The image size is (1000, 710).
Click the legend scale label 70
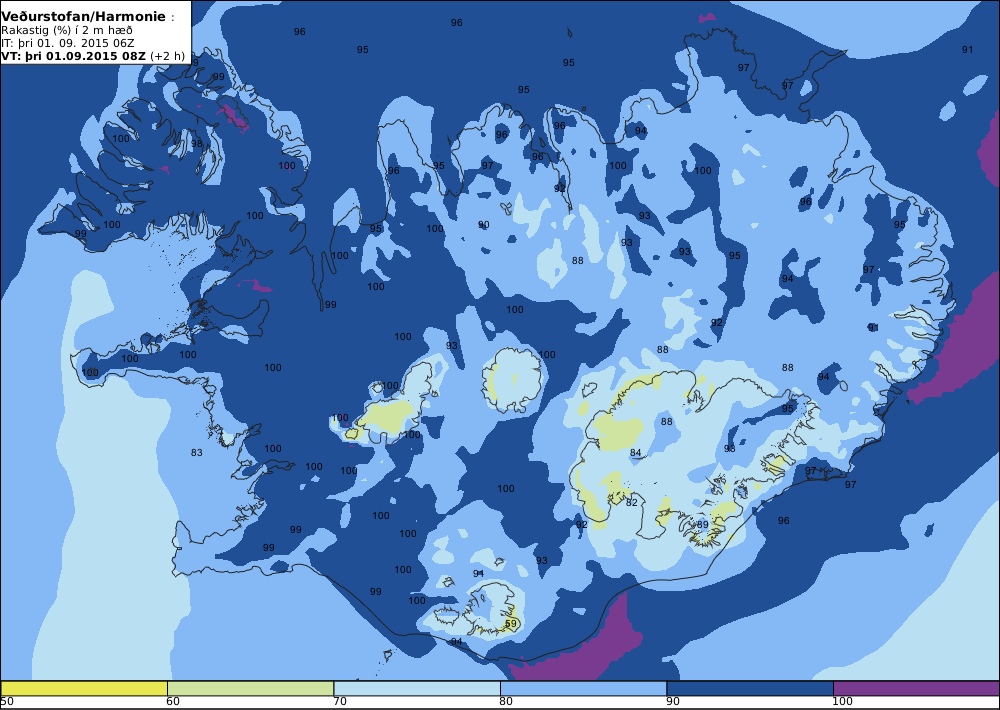click(x=340, y=702)
